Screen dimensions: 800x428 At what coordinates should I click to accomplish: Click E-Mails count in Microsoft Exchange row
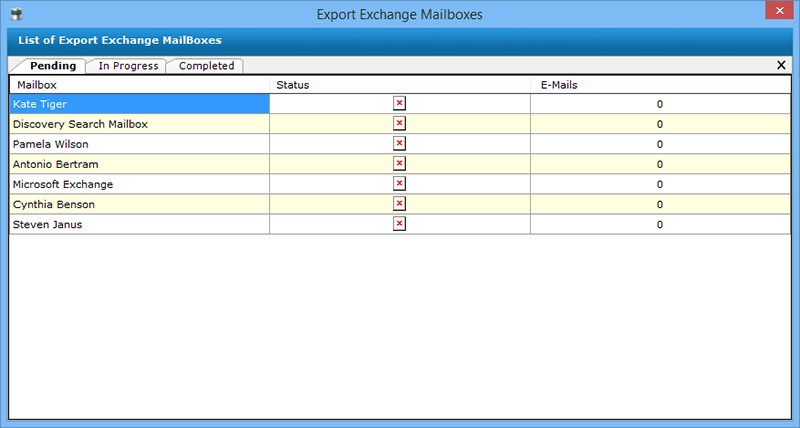tap(660, 184)
